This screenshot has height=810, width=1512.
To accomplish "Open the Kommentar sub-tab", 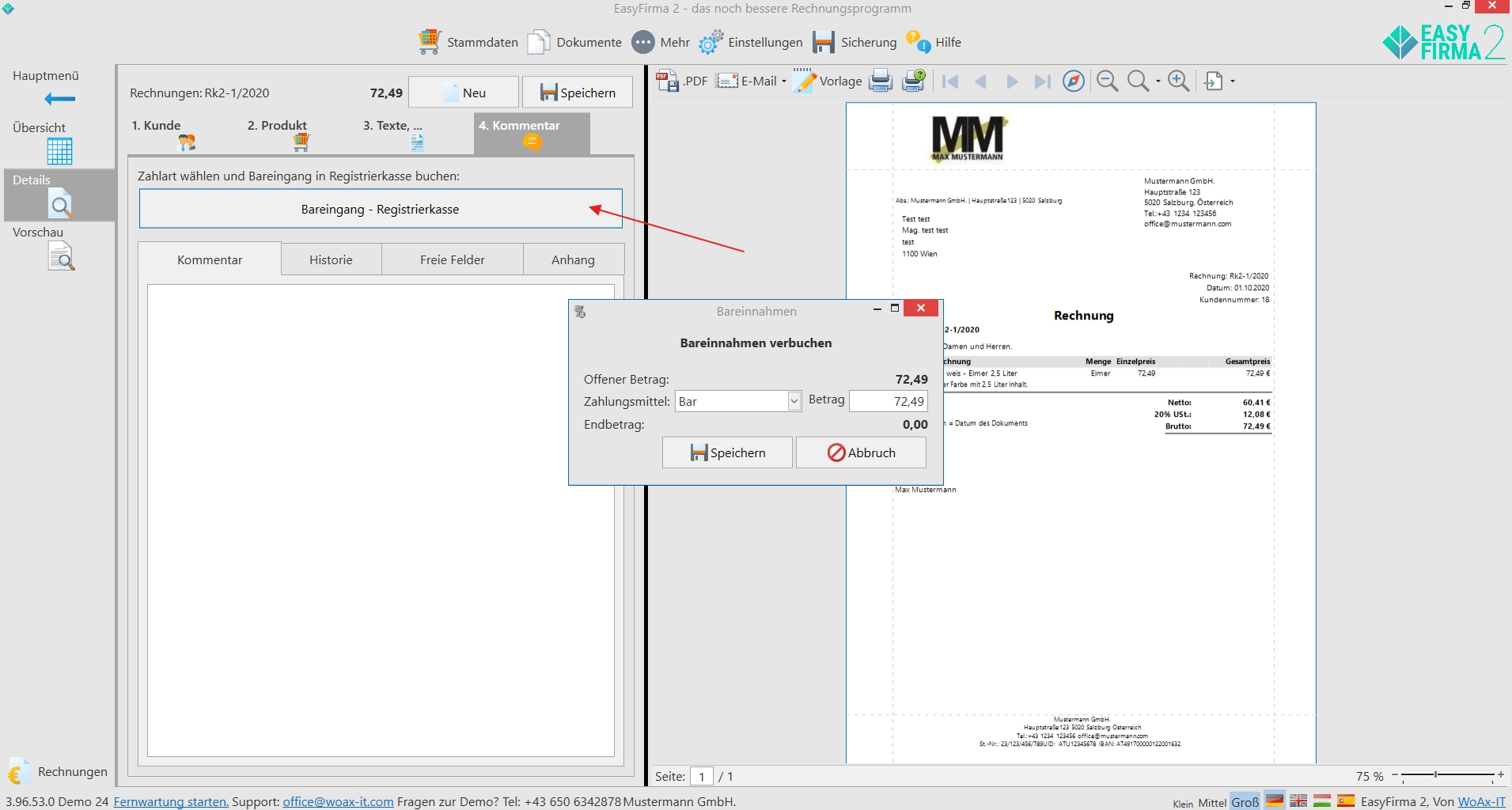I will pos(210,259).
